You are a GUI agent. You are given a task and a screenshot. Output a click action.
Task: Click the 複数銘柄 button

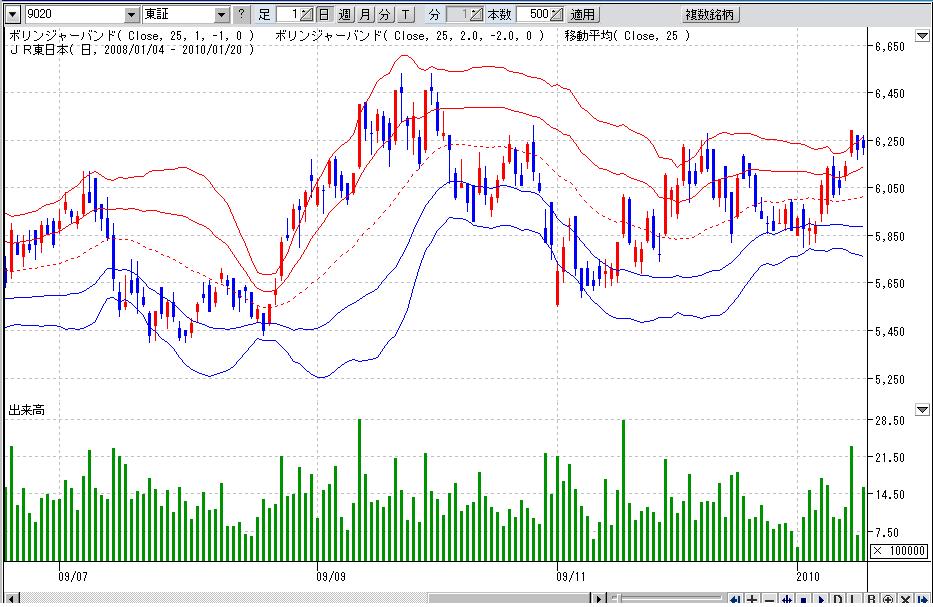[710, 14]
